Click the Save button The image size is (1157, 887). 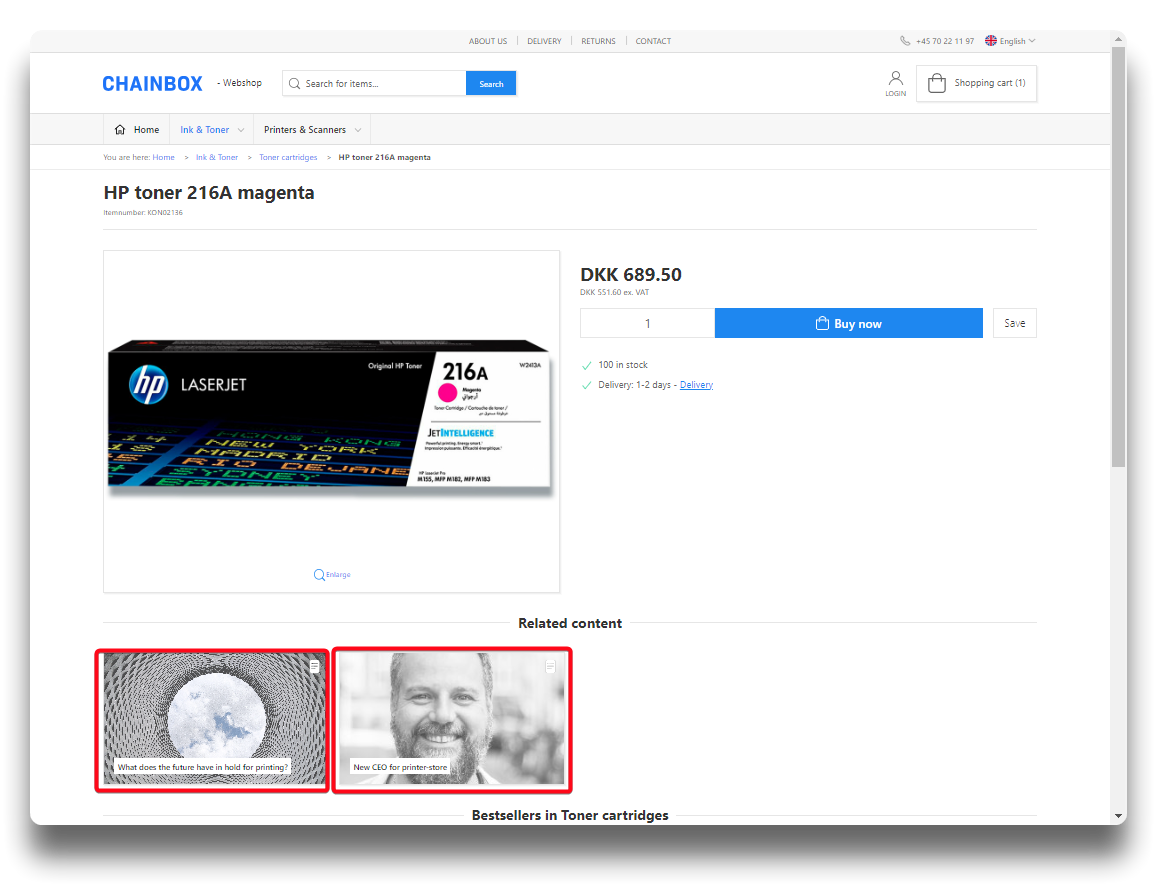click(1015, 323)
